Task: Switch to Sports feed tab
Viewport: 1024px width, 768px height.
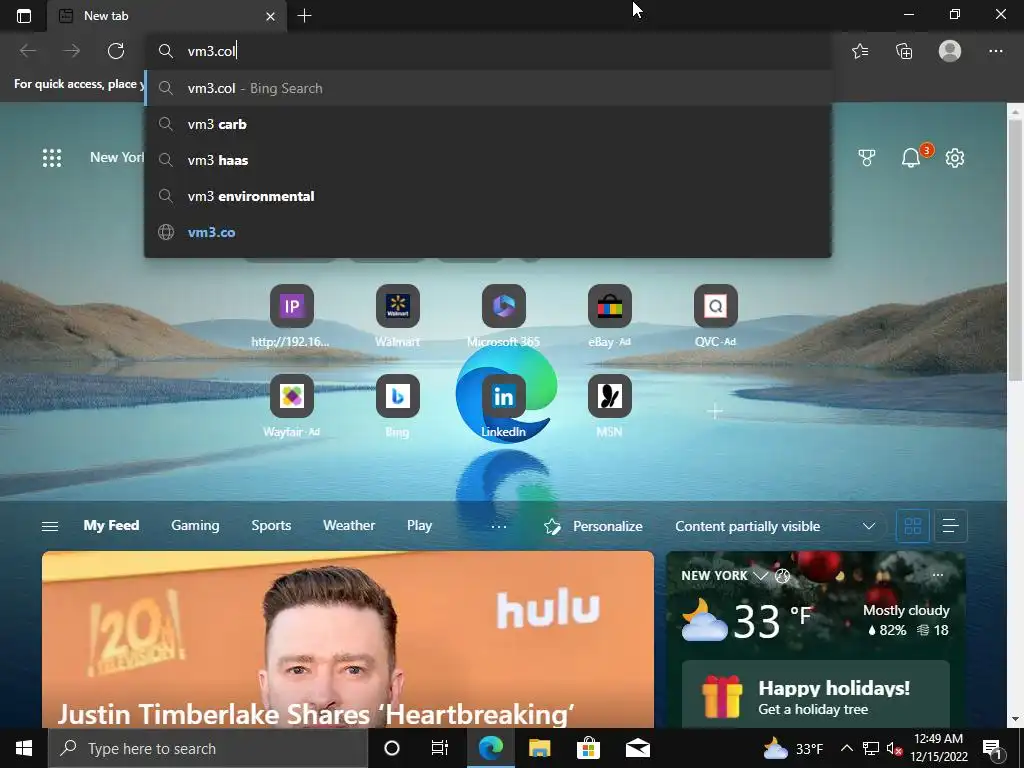Action: pyautogui.click(x=271, y=526)
